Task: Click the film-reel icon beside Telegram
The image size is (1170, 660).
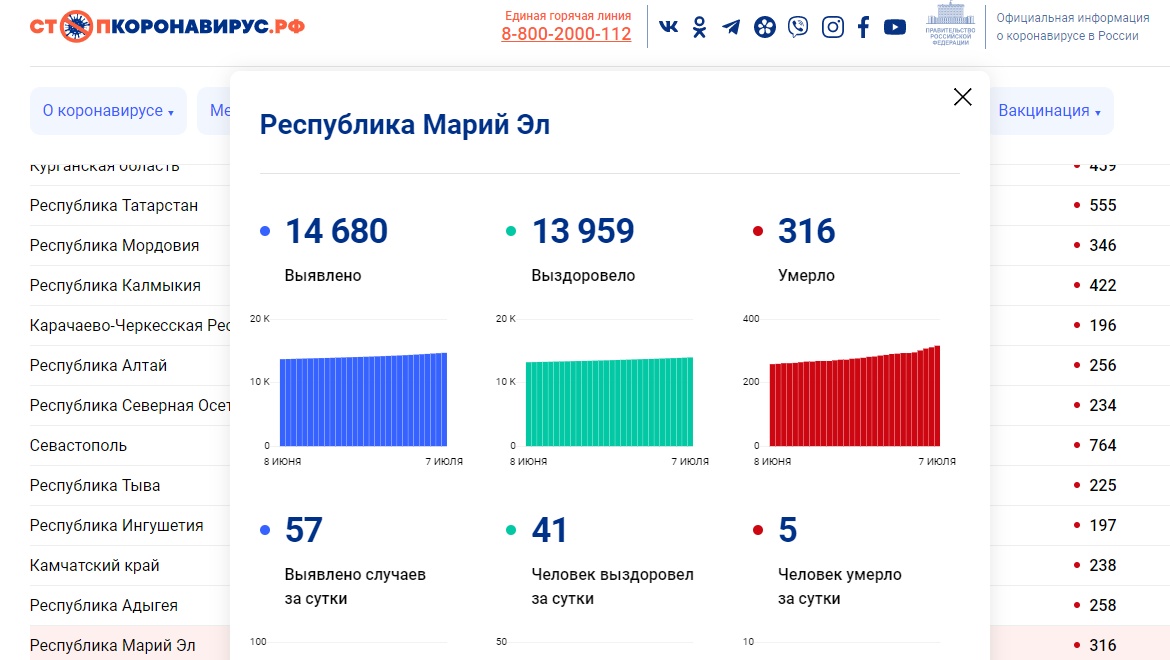Action: pos(764,27)
